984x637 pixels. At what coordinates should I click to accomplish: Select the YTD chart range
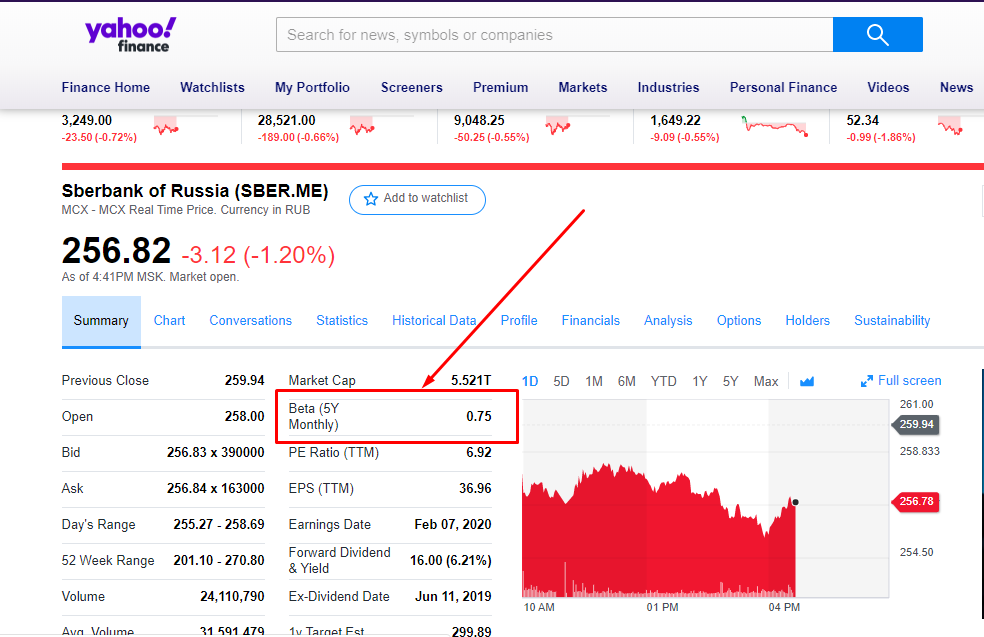click(x=663, y=382)
